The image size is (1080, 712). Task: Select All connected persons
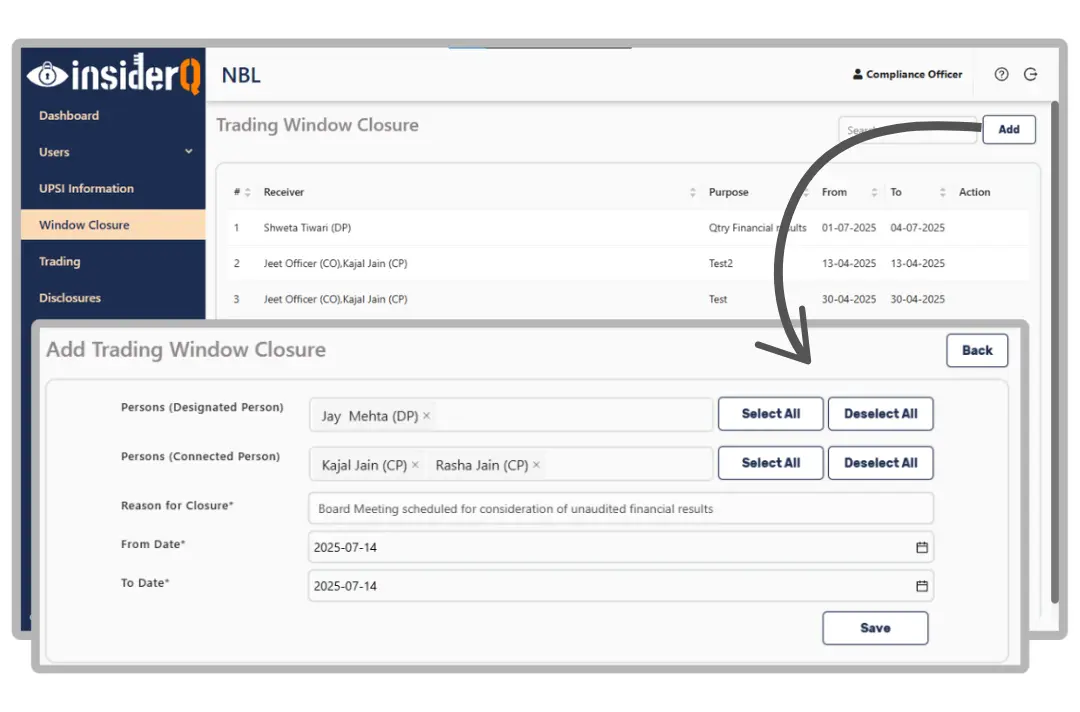[x=771, y=463]
